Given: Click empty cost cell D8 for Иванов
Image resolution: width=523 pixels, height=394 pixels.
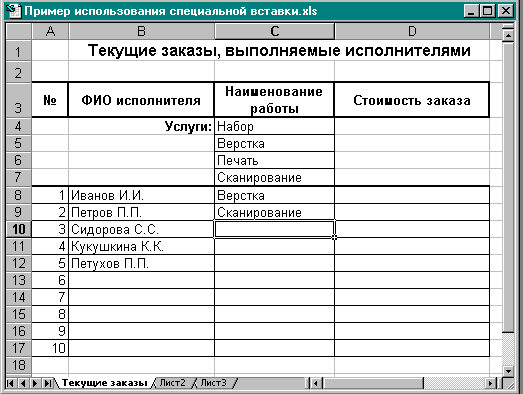Looking at the screenshot, I should pyautogui.click(x=412, y=195).
